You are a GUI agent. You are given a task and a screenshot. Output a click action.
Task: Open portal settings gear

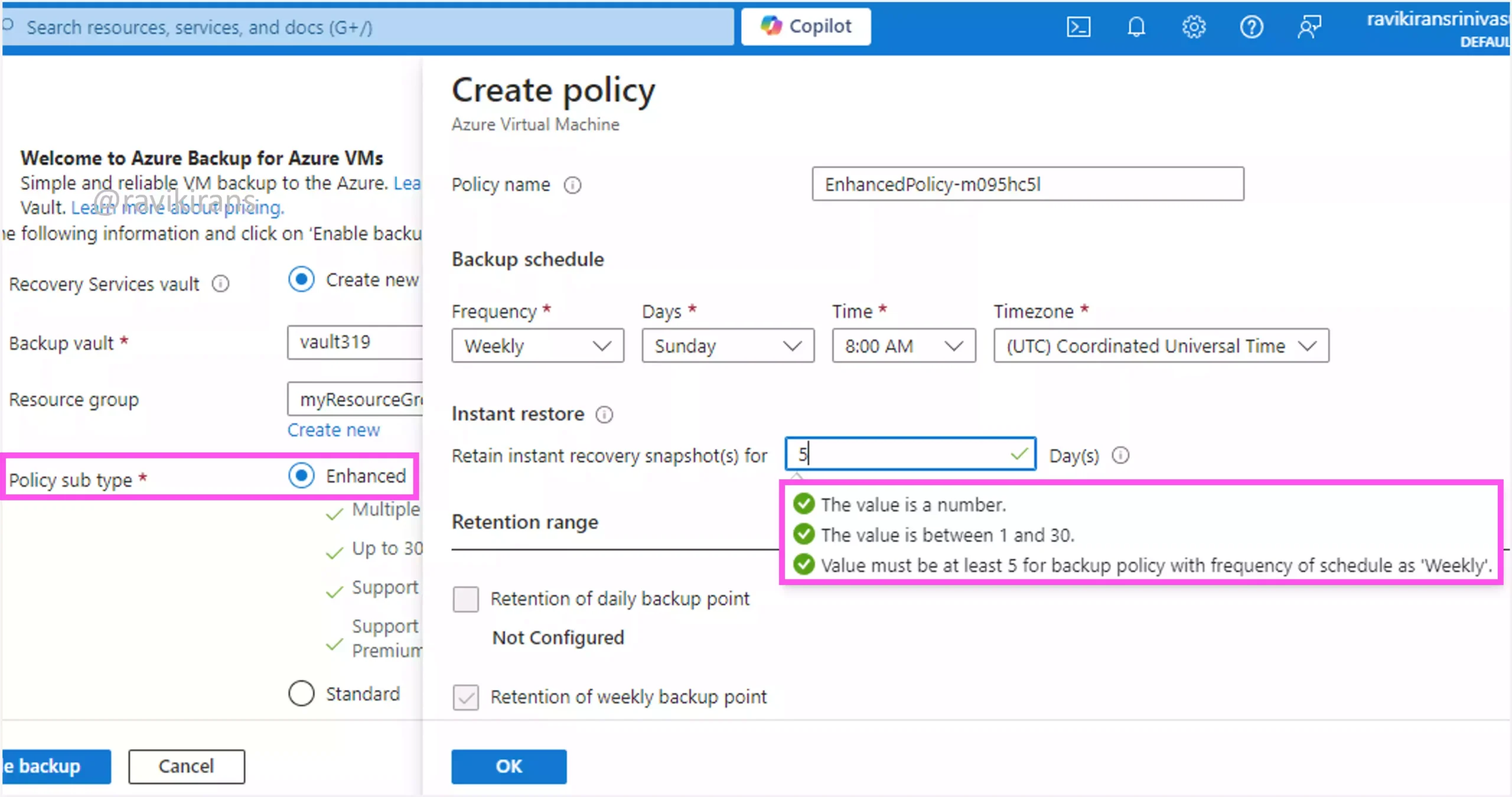pos(1194,27)
